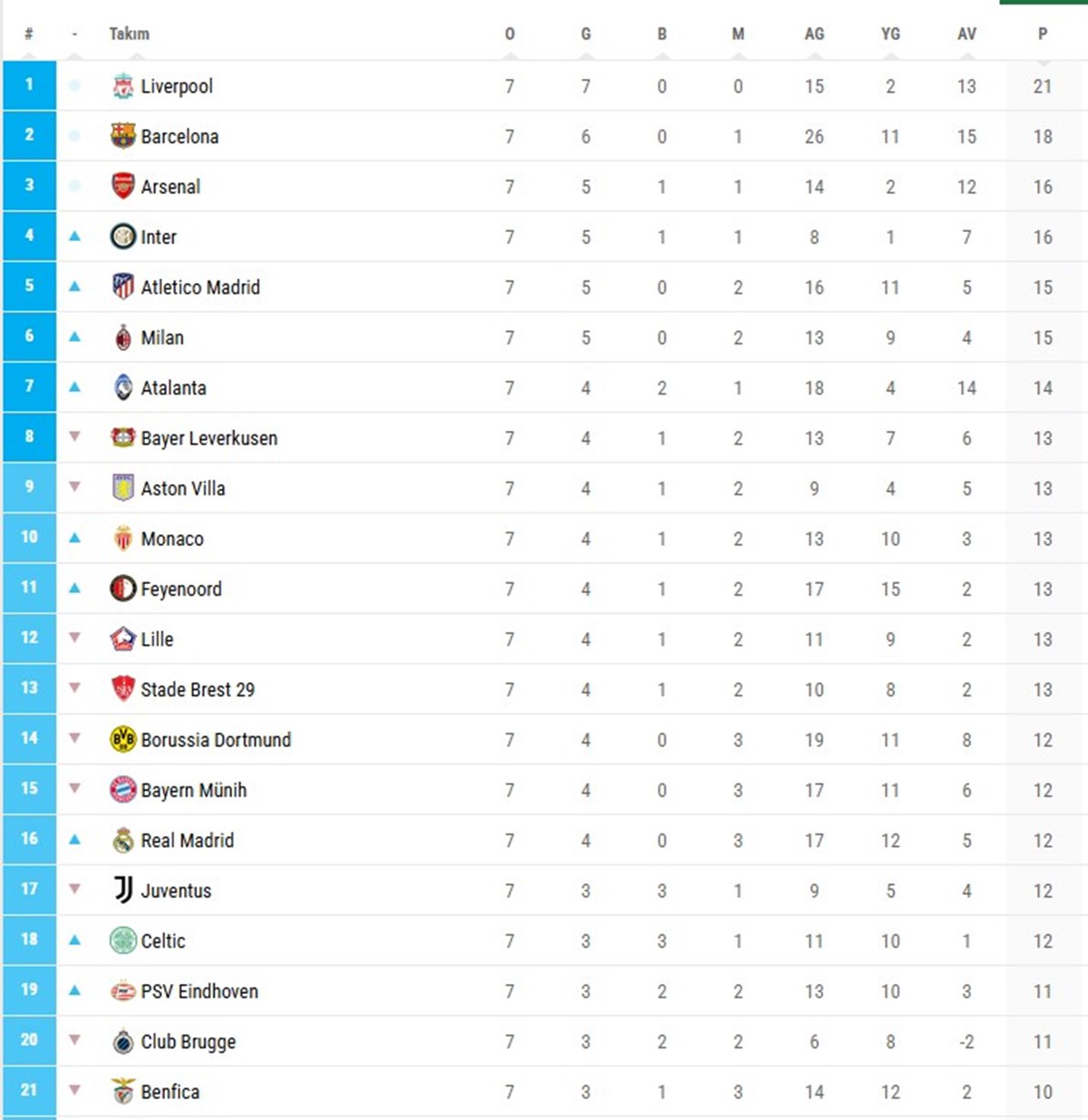Viewport: 1088px width, 1120px height.
Task: Sort by the AV goal difference header
Action: tap(967, 34)
